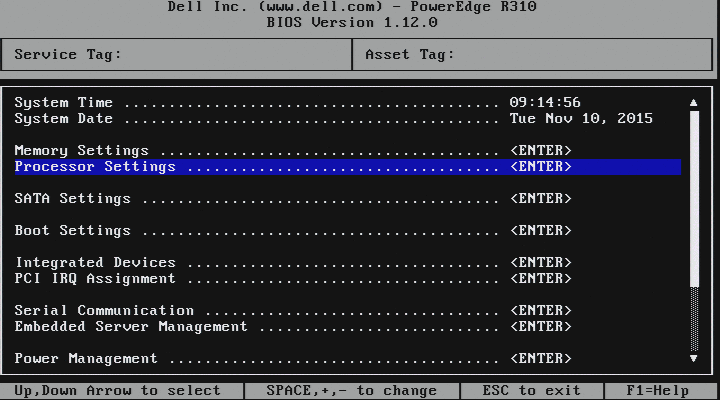
Task: Click <ENTER> next to Serial Communication
Action: click(x=541, y=310)
